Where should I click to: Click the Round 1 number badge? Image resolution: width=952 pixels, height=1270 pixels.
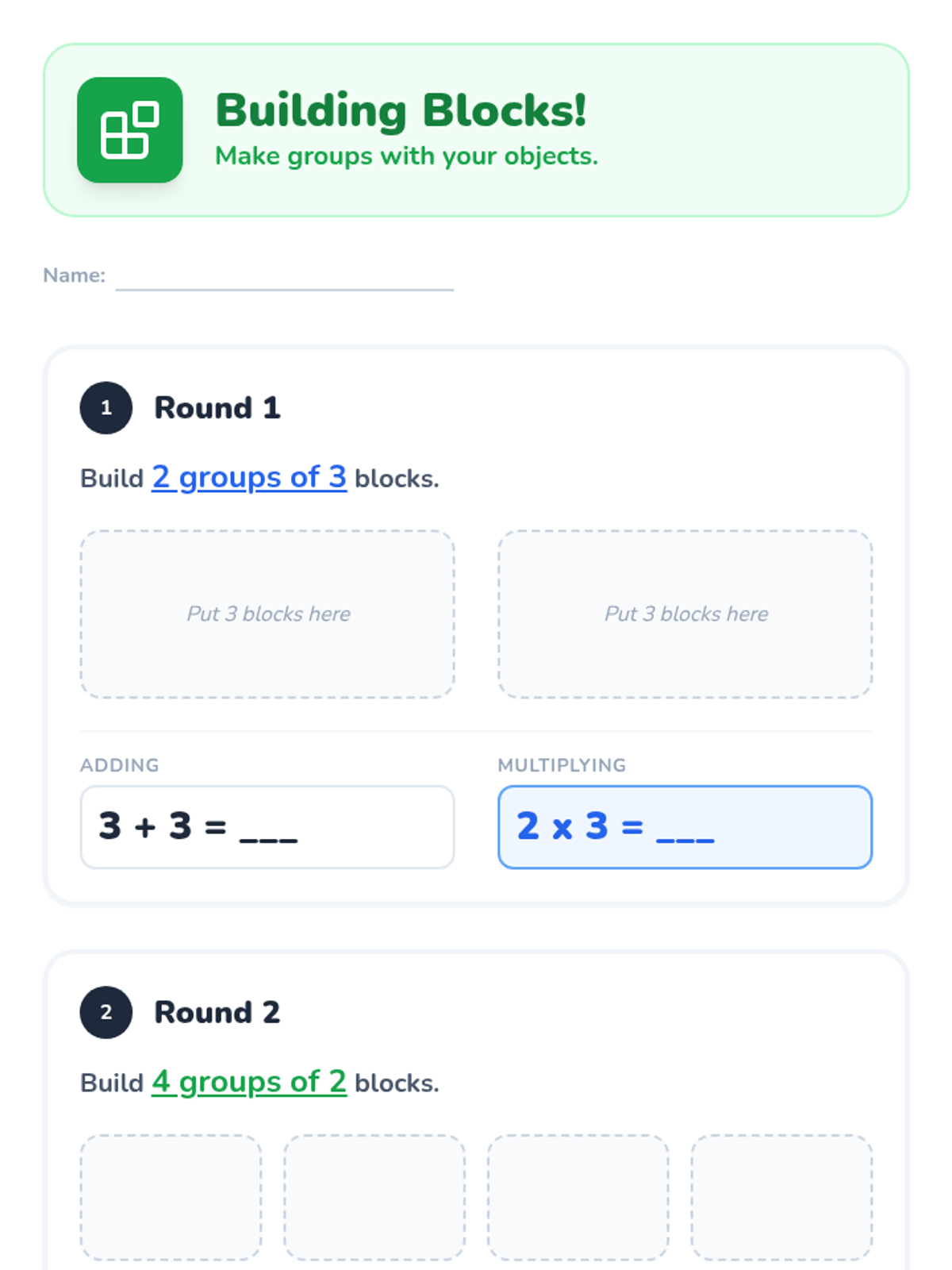(x=106, y=408)
